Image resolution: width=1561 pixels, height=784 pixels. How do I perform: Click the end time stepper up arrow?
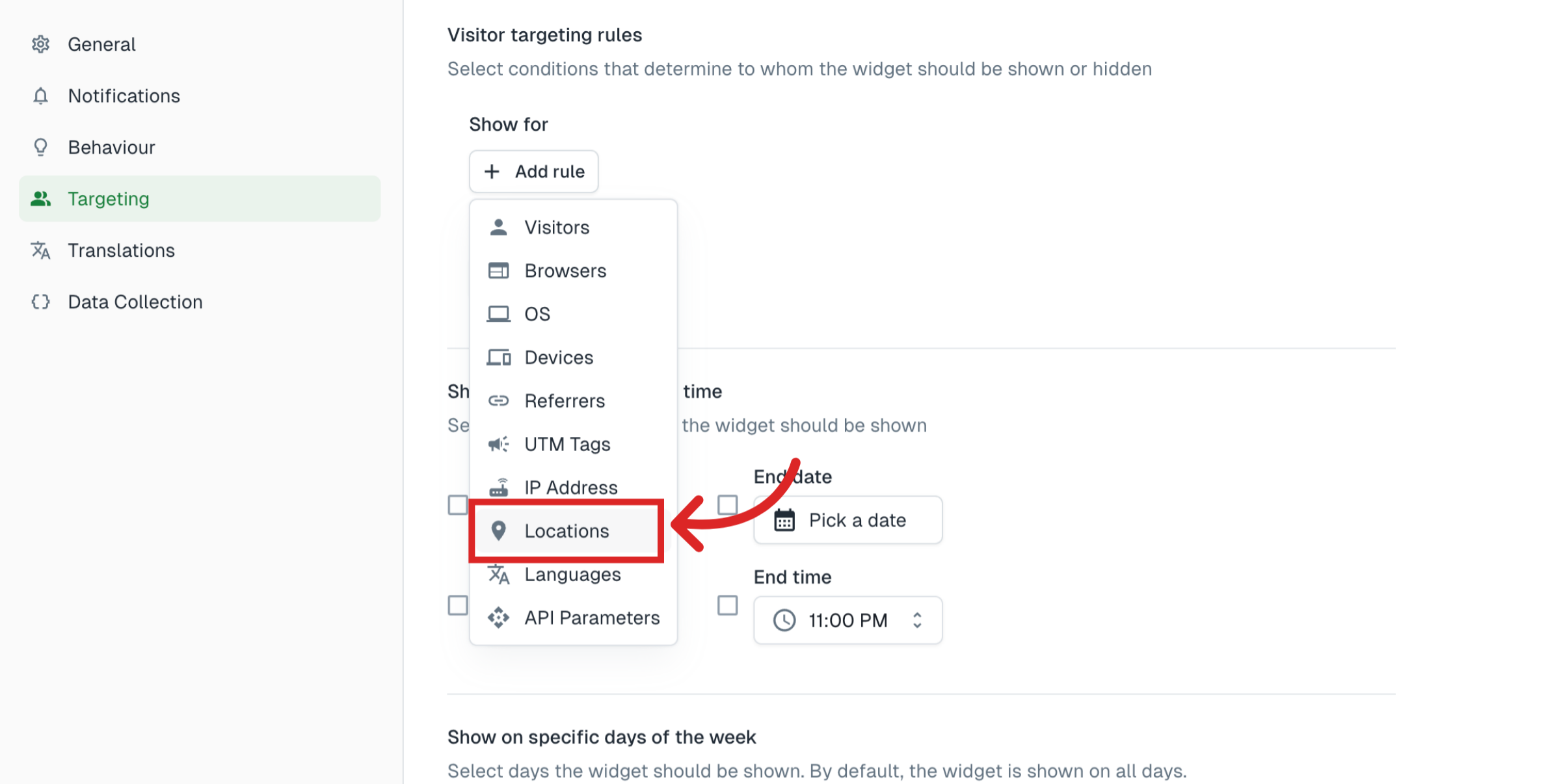click(918, 615)
